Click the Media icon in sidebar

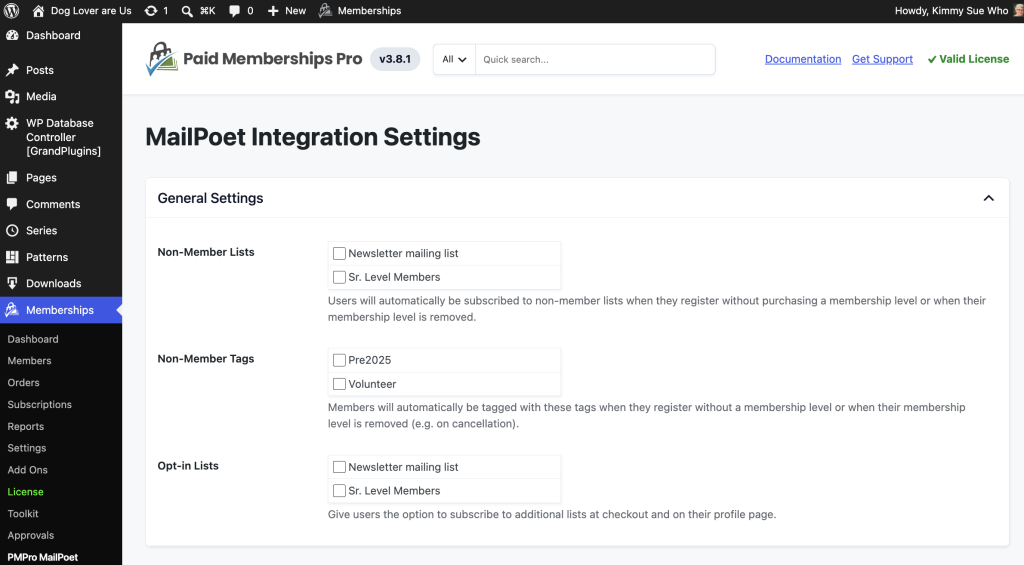point(12,97)
